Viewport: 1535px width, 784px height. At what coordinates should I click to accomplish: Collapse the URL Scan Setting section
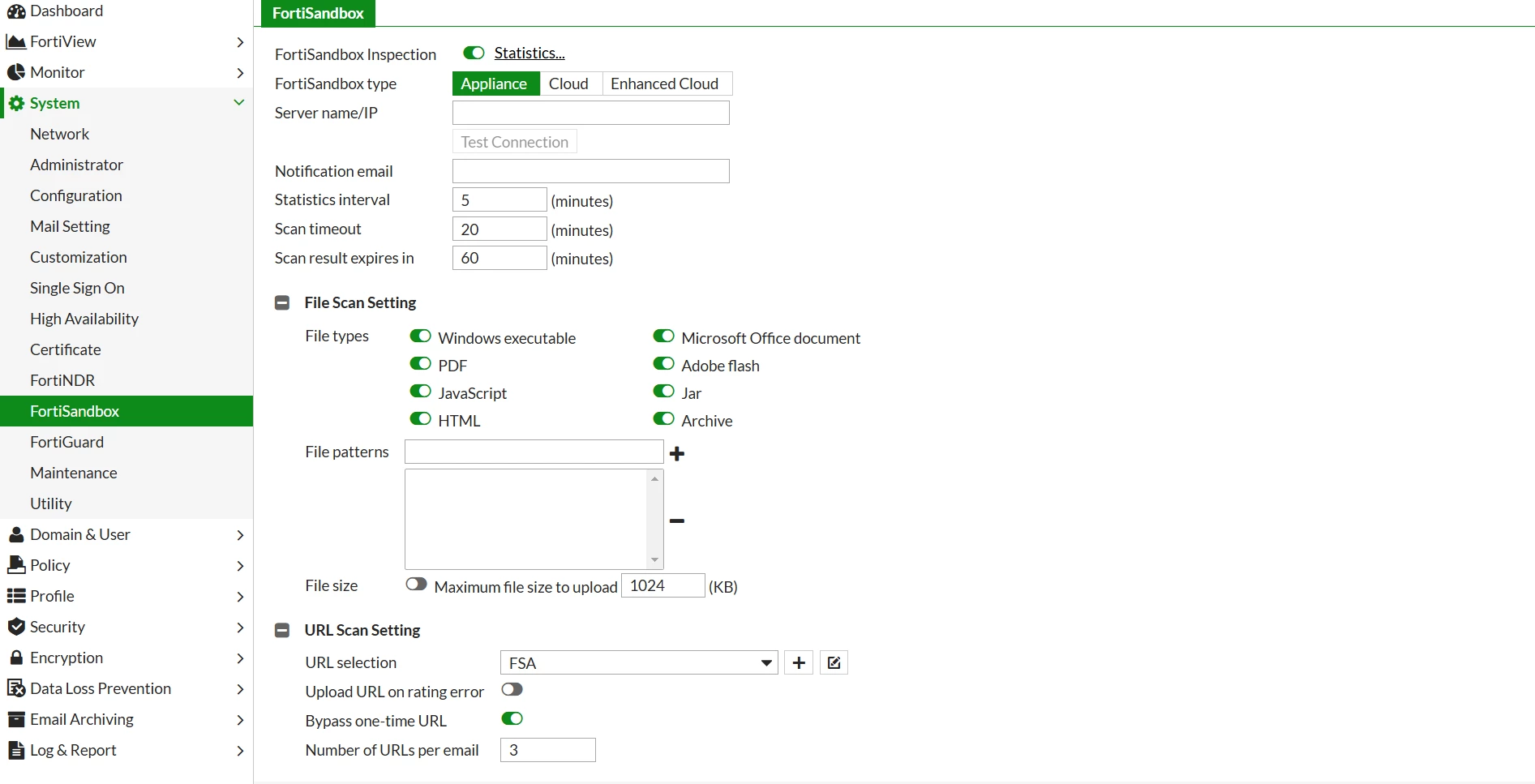(x=282, y=630)
